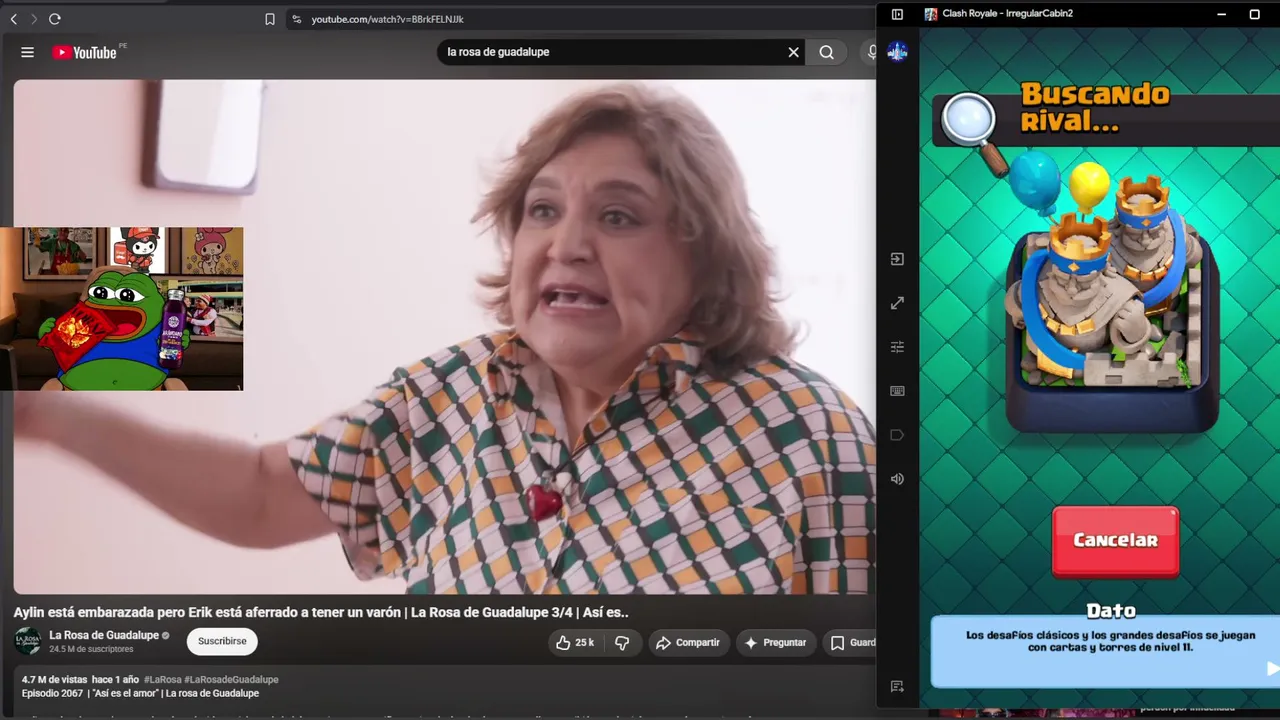This screenshot has height=720, width=1280.
Task: Click the '24.5 M de suscriptores' text
Action: pos(91,649)
